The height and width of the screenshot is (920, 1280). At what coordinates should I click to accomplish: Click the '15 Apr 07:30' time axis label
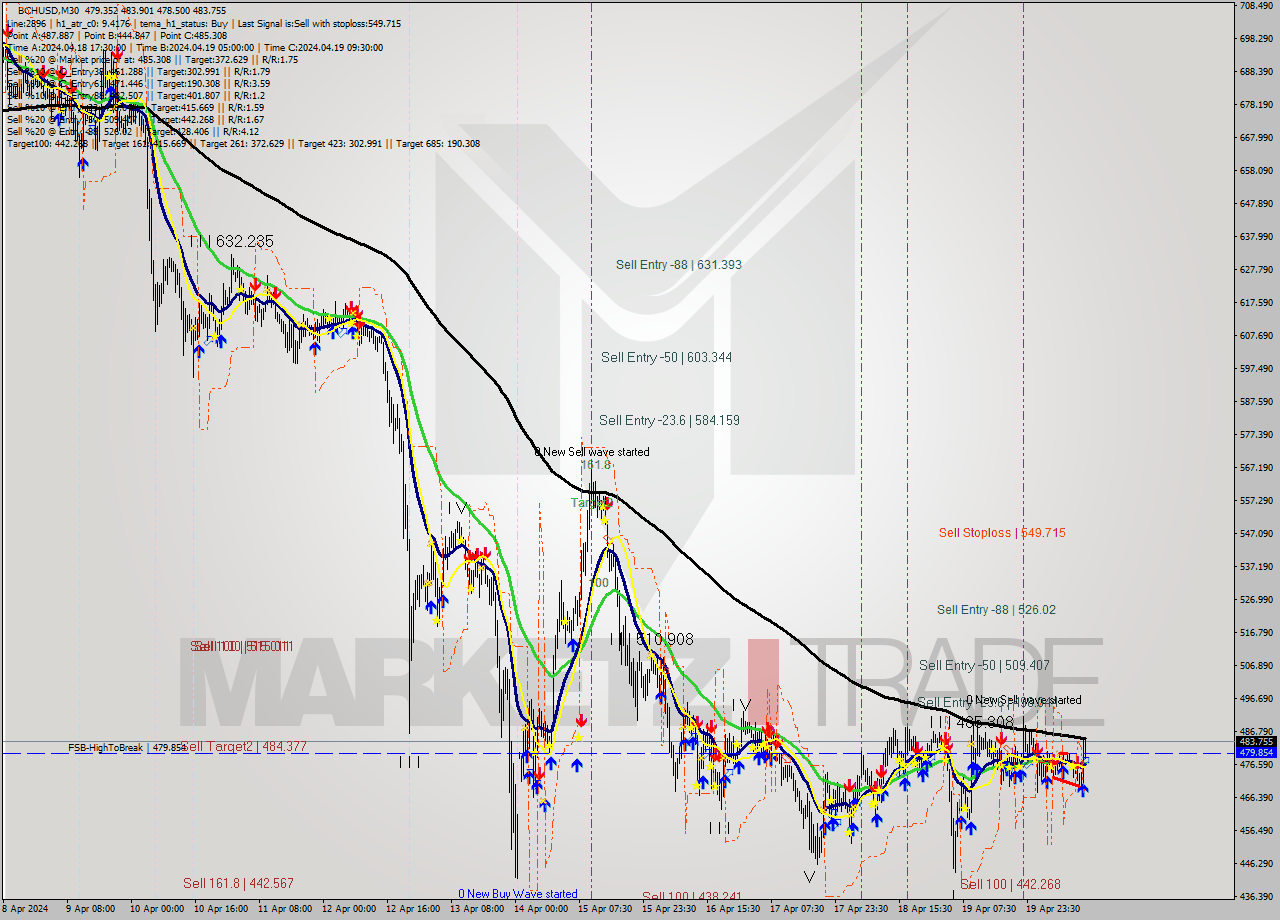pyautogui.click(x=605, y=910)
